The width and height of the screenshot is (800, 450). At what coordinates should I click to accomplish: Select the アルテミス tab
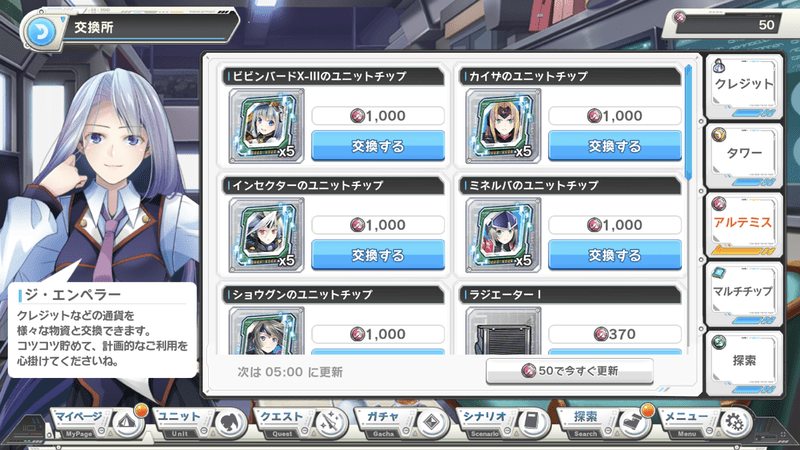(744, 224)
